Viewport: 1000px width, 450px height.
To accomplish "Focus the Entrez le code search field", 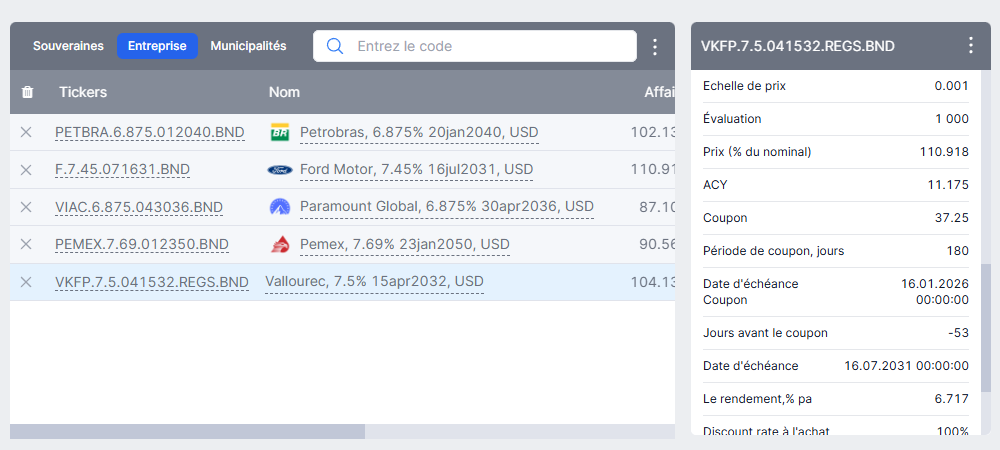I will 474,46.
